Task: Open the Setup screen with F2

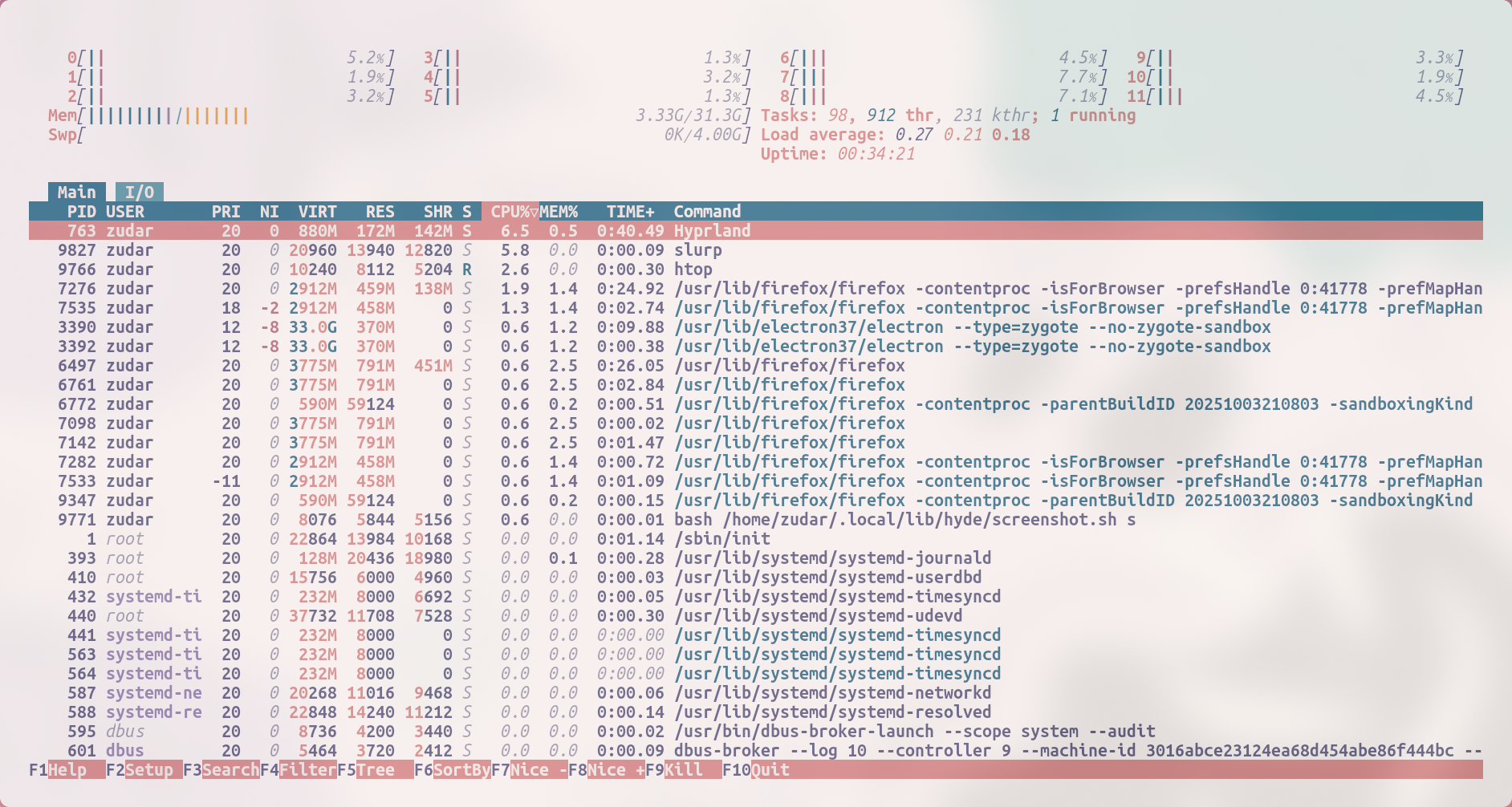Action: 149,769
